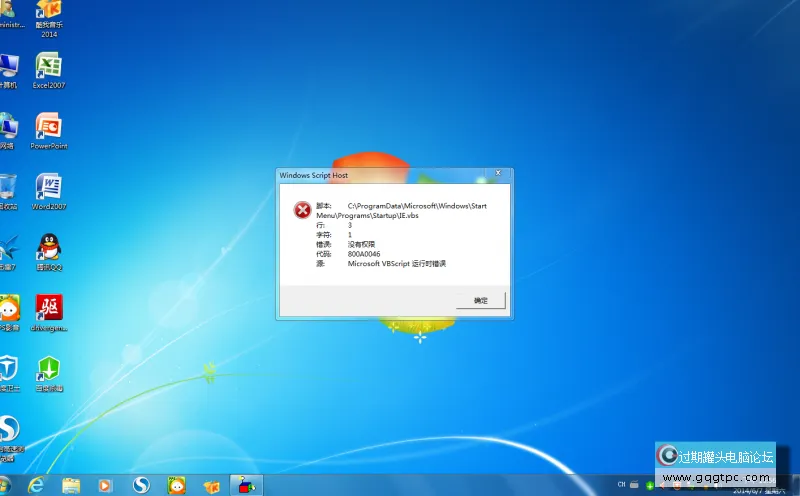
Task: Launch the Tencent QQ penguin desktop icon
Action: (x=49, y=247)
